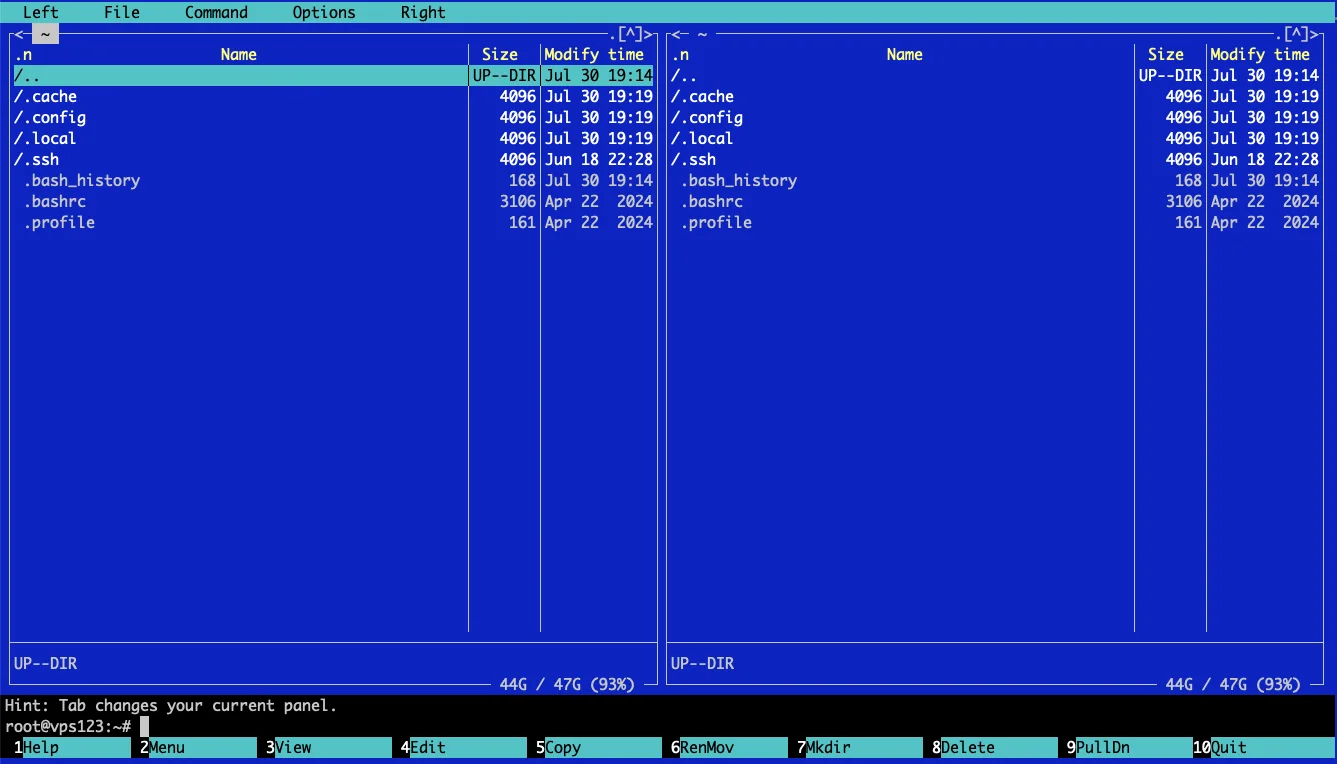Open the Left menu
1337x764 pixels.
tap(41, 12)
